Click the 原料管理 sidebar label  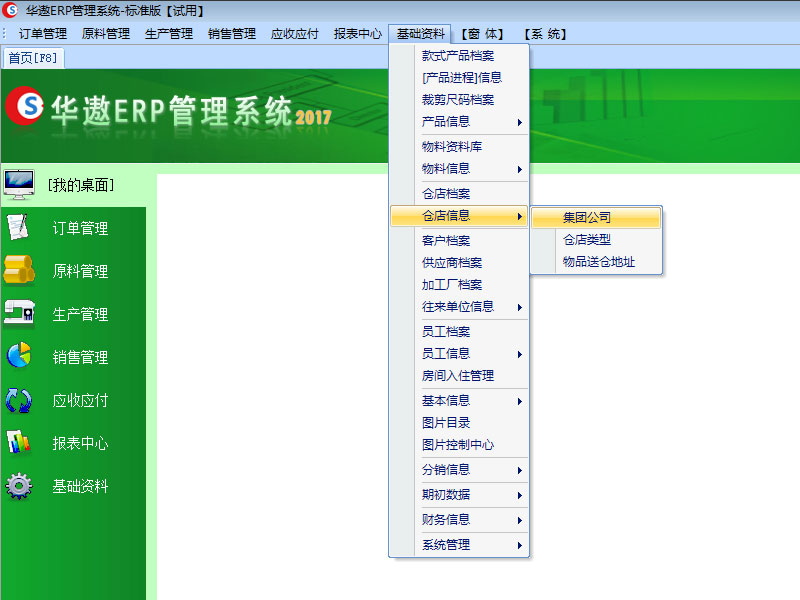[x=81, y=271]
